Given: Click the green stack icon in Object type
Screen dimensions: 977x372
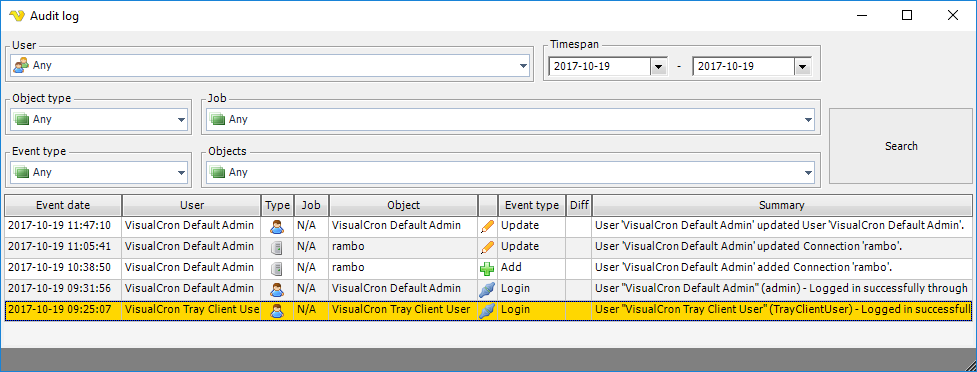Looking at the screenshot, I should tap(22, 119).
